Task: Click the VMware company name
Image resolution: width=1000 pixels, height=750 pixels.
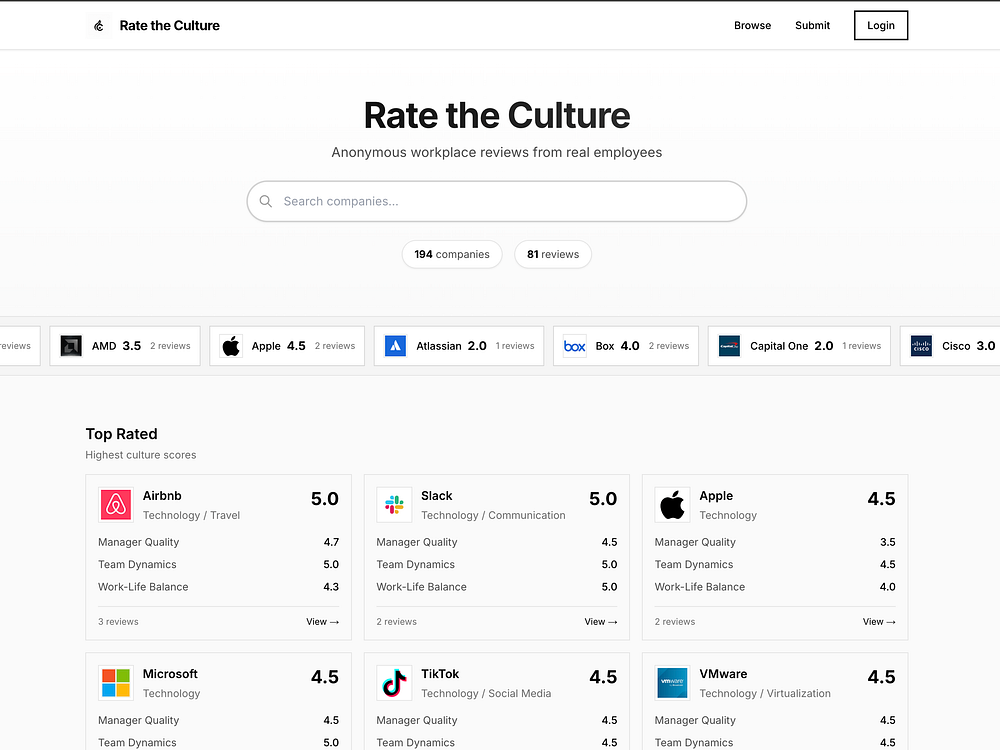Action: tap(723, 674)
